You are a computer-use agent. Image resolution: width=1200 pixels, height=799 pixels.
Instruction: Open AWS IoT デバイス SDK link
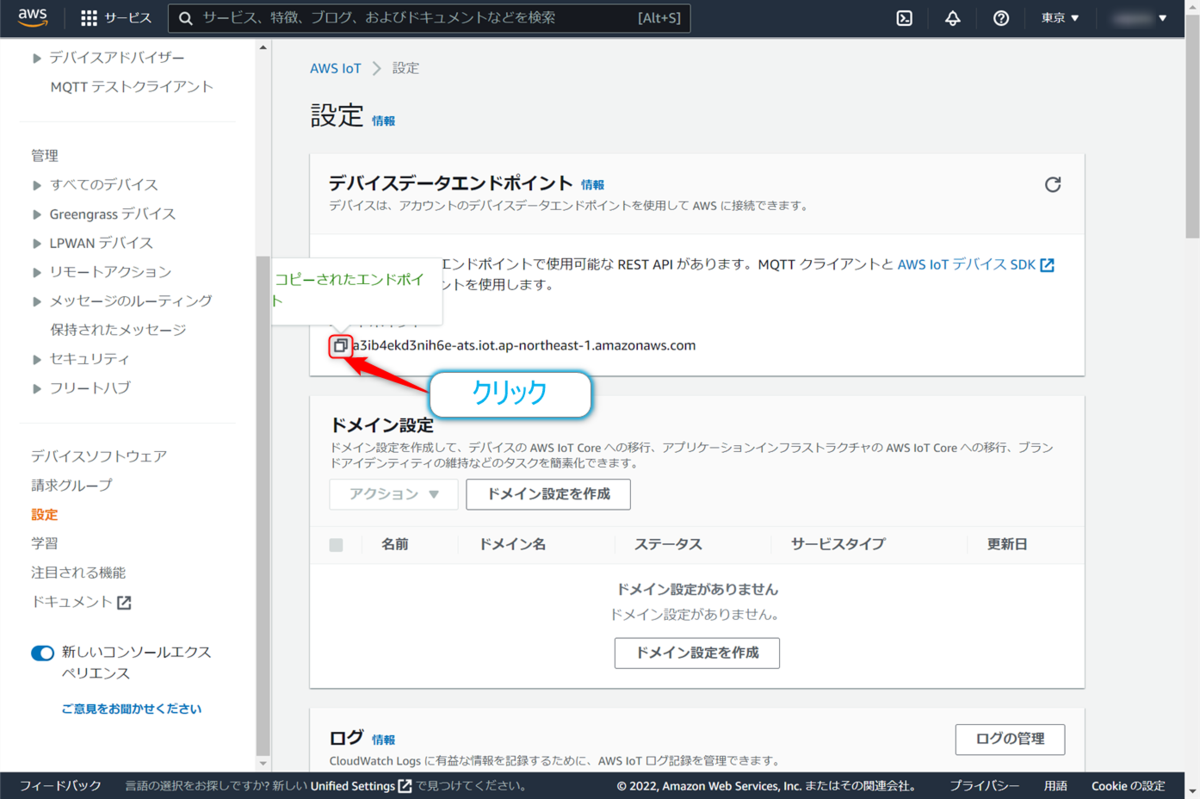975,265
